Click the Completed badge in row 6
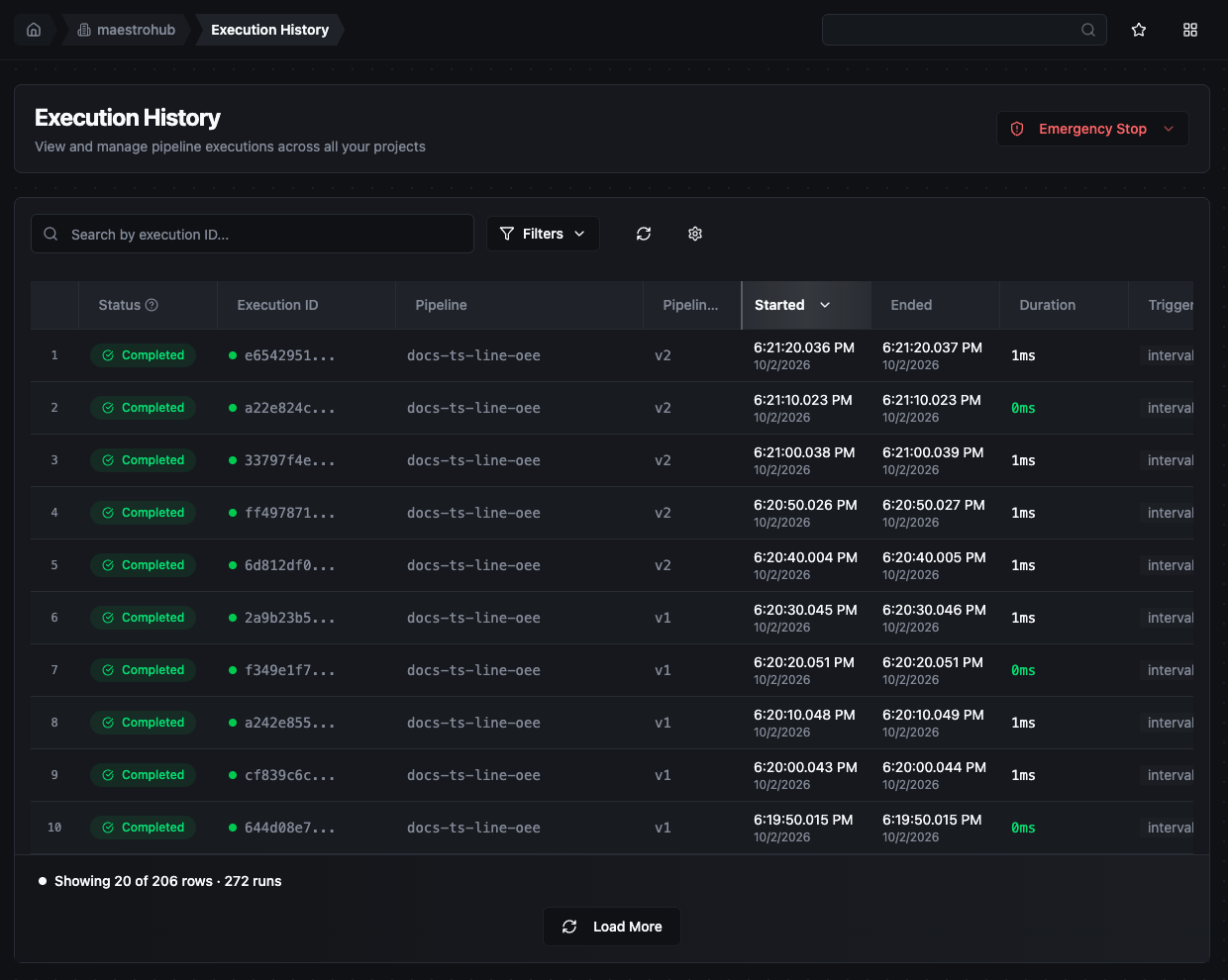The height and width of the screenshot is (980, 1228). 143,618
